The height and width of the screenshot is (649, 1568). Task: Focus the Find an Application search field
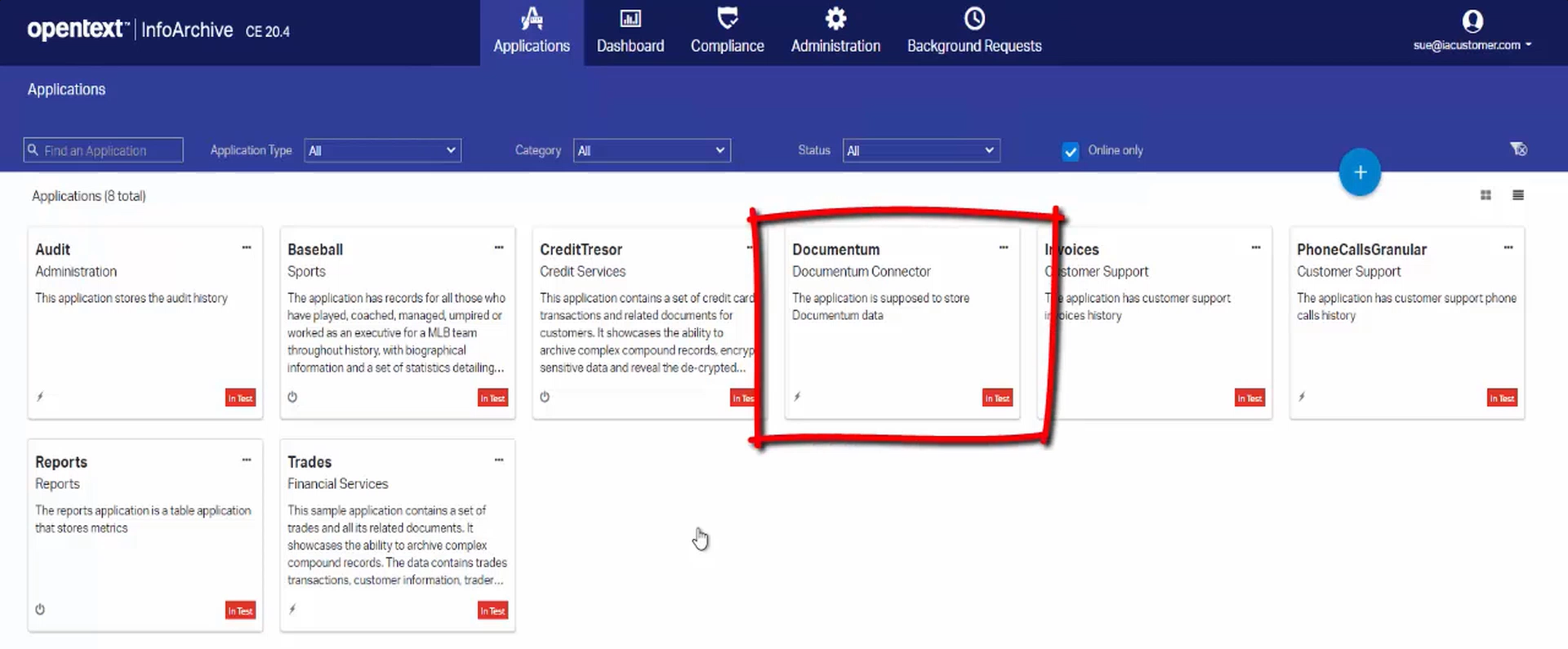tap(103, 150)
